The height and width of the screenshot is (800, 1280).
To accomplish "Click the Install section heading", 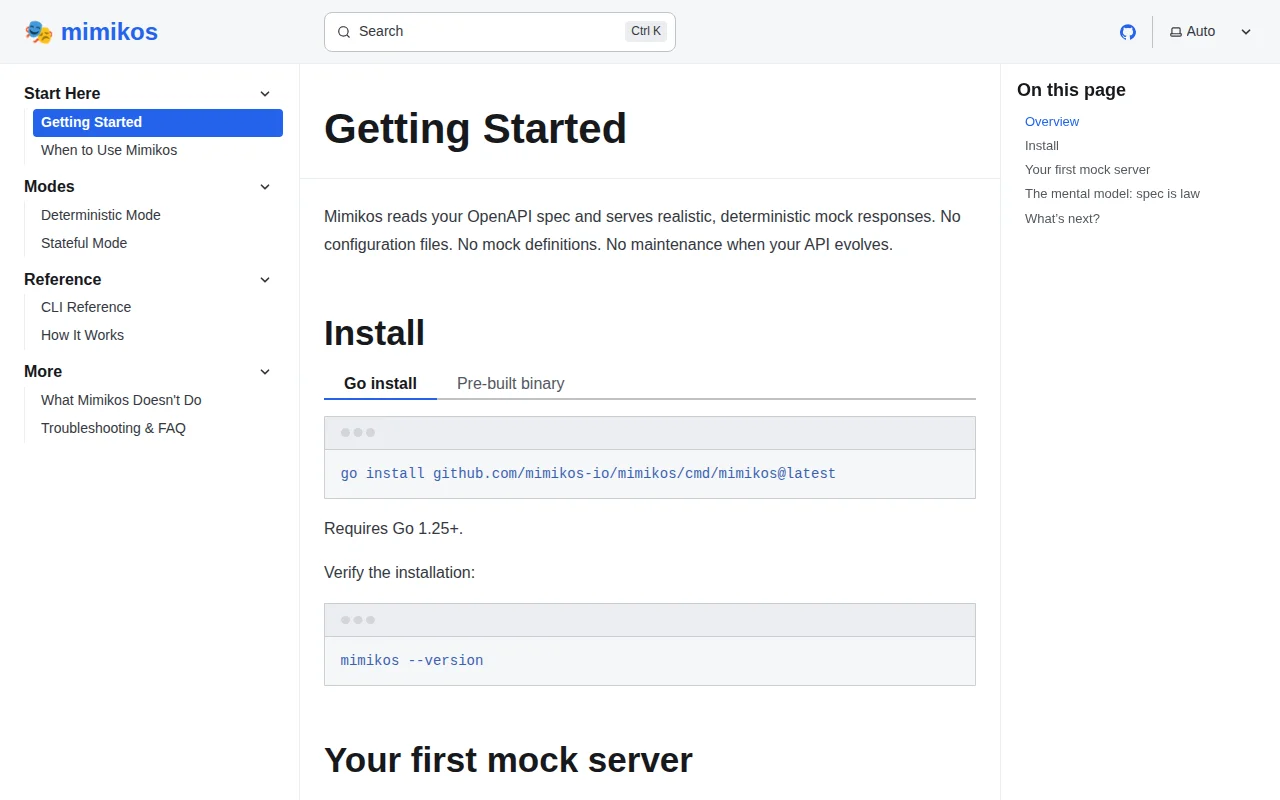I will click(374, 333).
